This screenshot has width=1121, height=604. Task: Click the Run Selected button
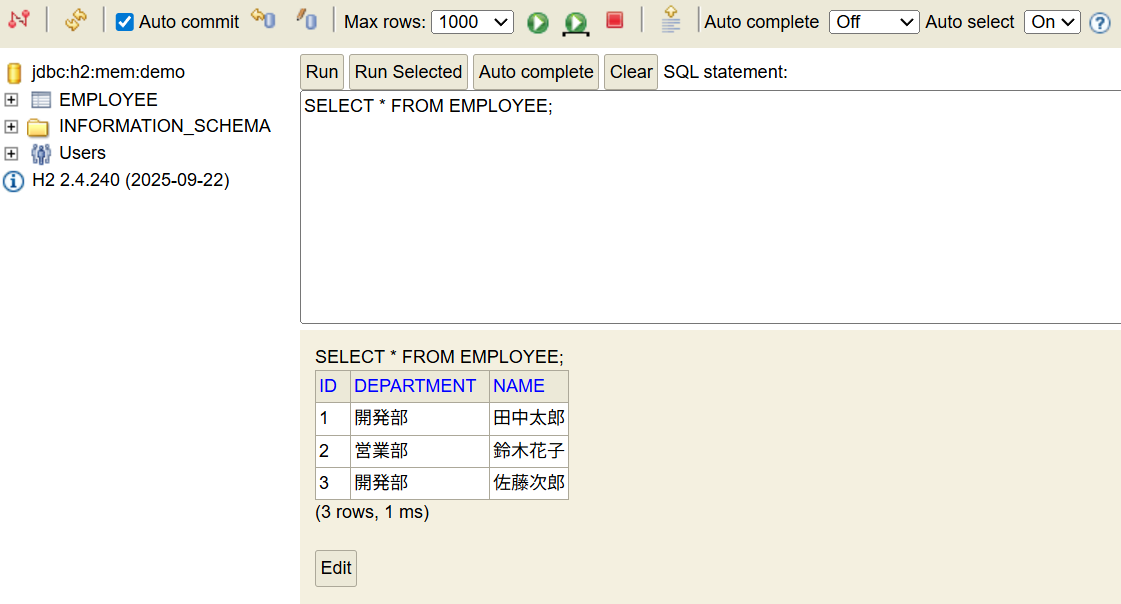click(x=408, y=72)
